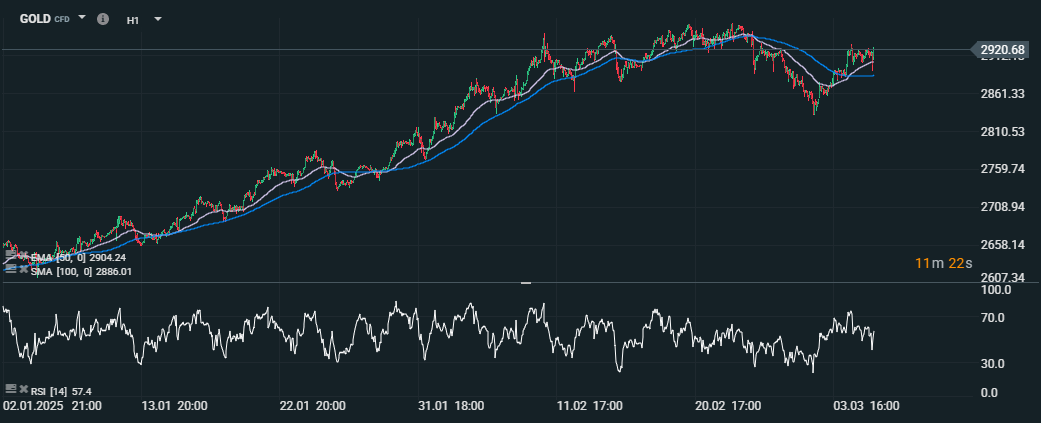Open the GOLD instrument info icon
1041x423 pixels.
click(x=102, y=19)
